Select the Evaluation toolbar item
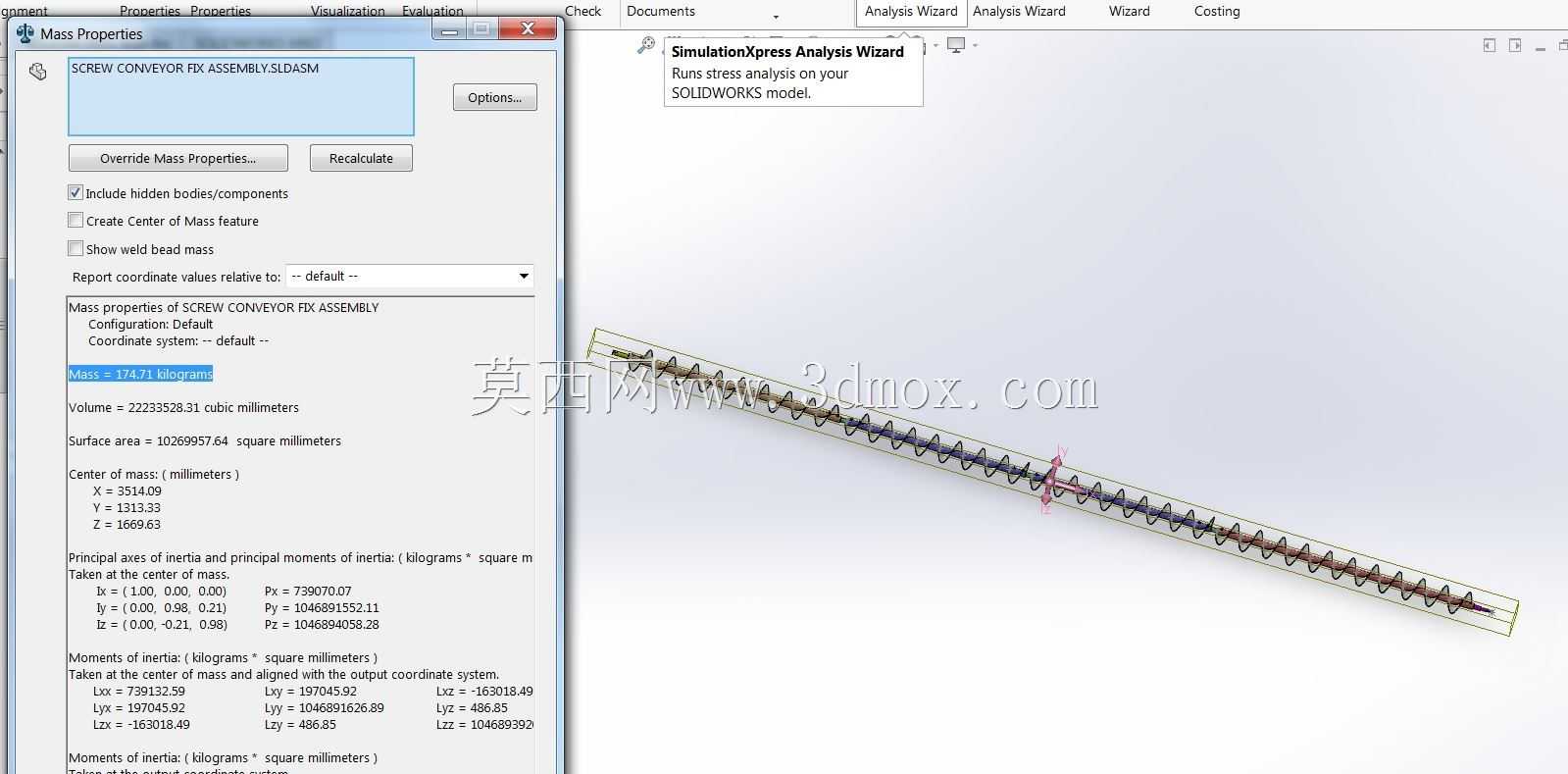The image size is (1568, 774). click(432, 12)
